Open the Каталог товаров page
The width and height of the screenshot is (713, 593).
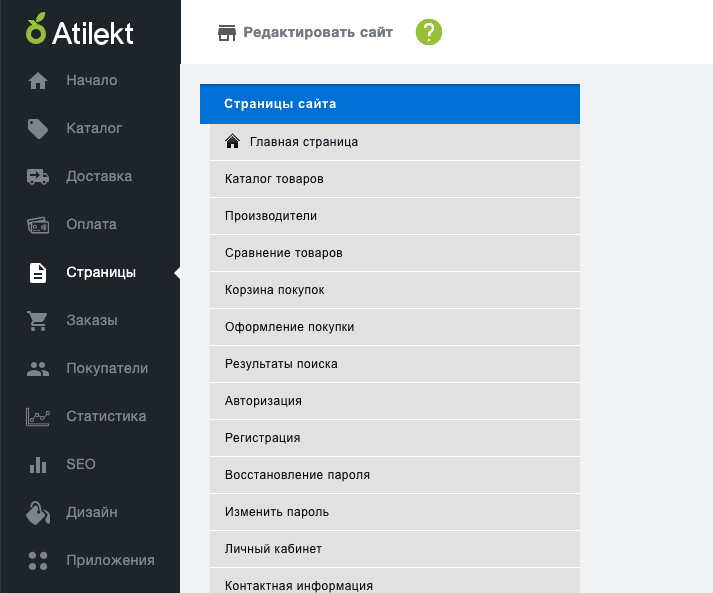click(x=395, y=179)
